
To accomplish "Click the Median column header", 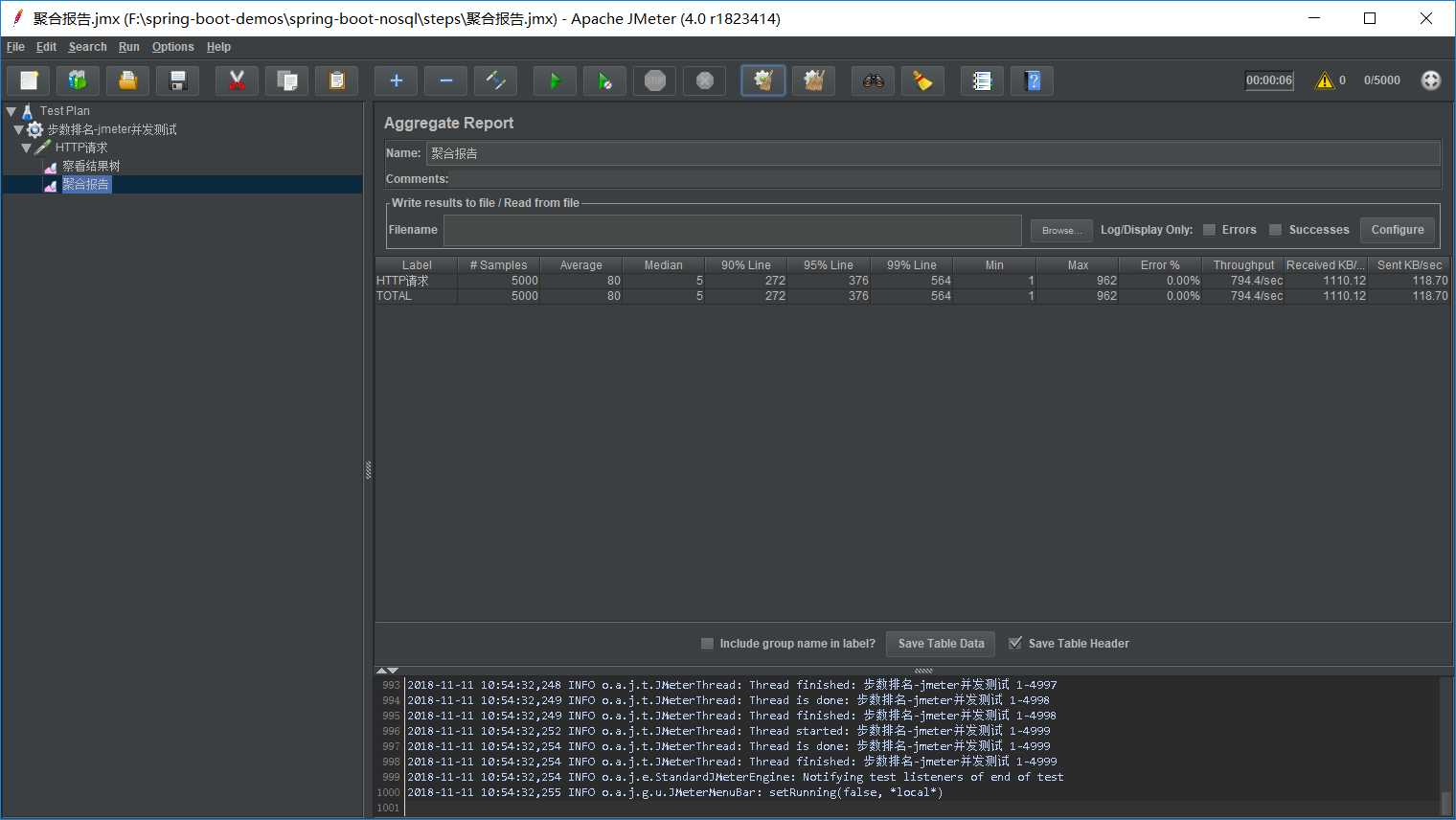I will point(664,265).
